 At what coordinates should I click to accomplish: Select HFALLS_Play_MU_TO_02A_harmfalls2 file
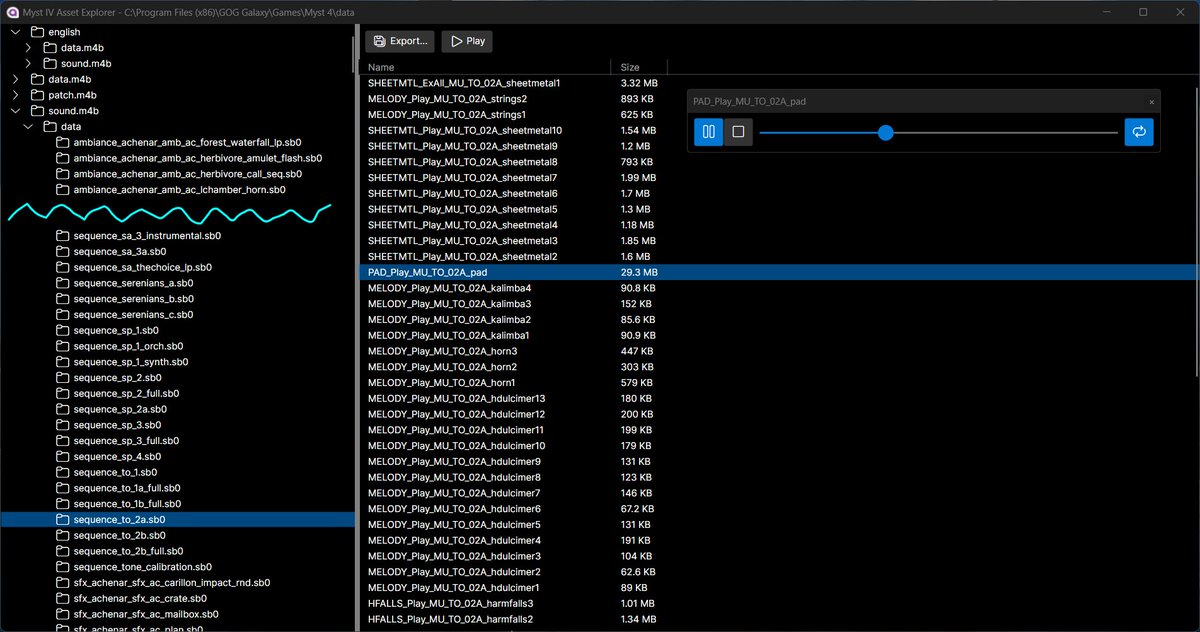click(450, 619)
